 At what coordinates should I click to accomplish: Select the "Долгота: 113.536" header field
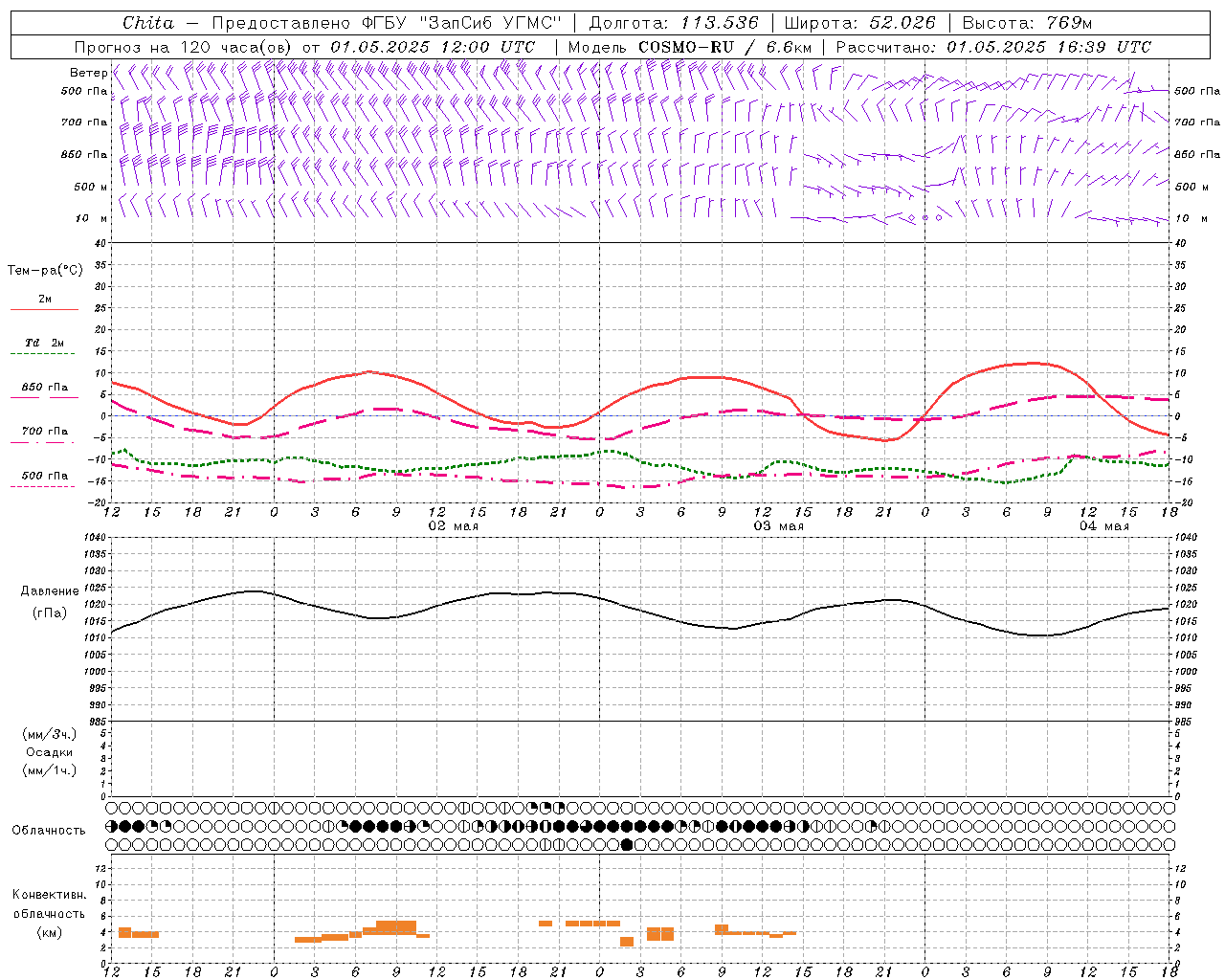click(674, 23)
